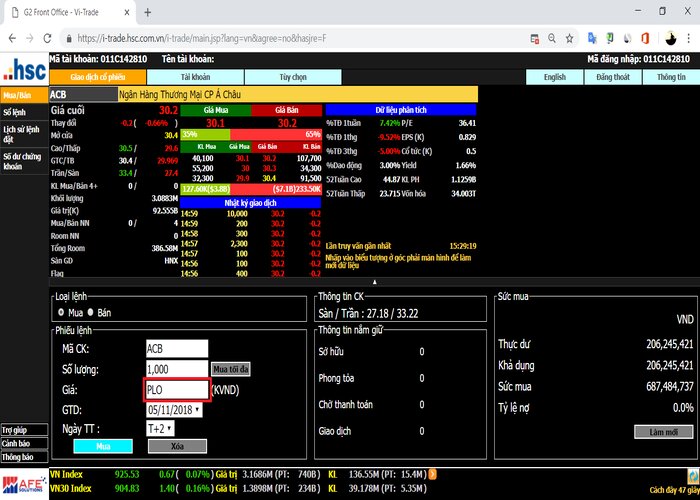700x500 pixels.
Task: Click the VN Index value 925.53
Action: (x=127, y=474)
